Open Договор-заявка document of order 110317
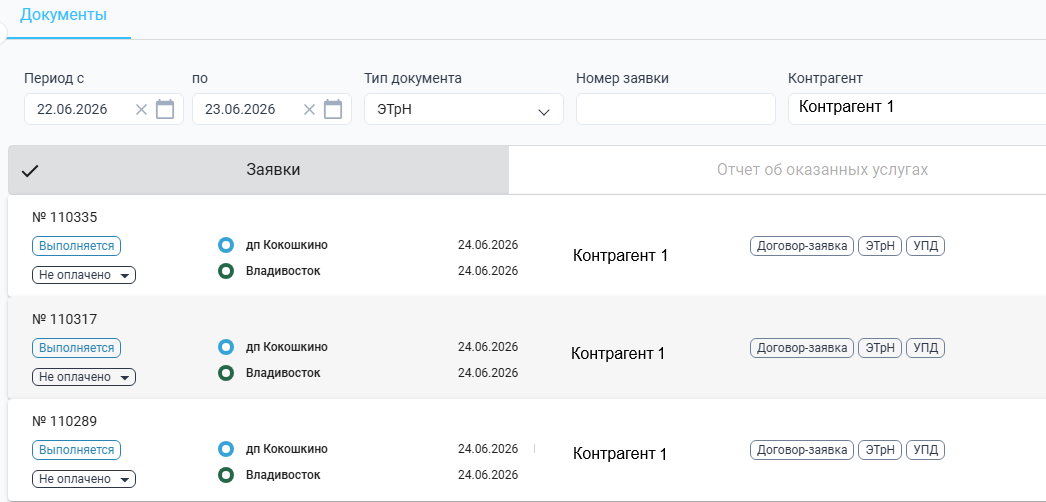This screenshot has width=1046, height=502. point(803,348)
